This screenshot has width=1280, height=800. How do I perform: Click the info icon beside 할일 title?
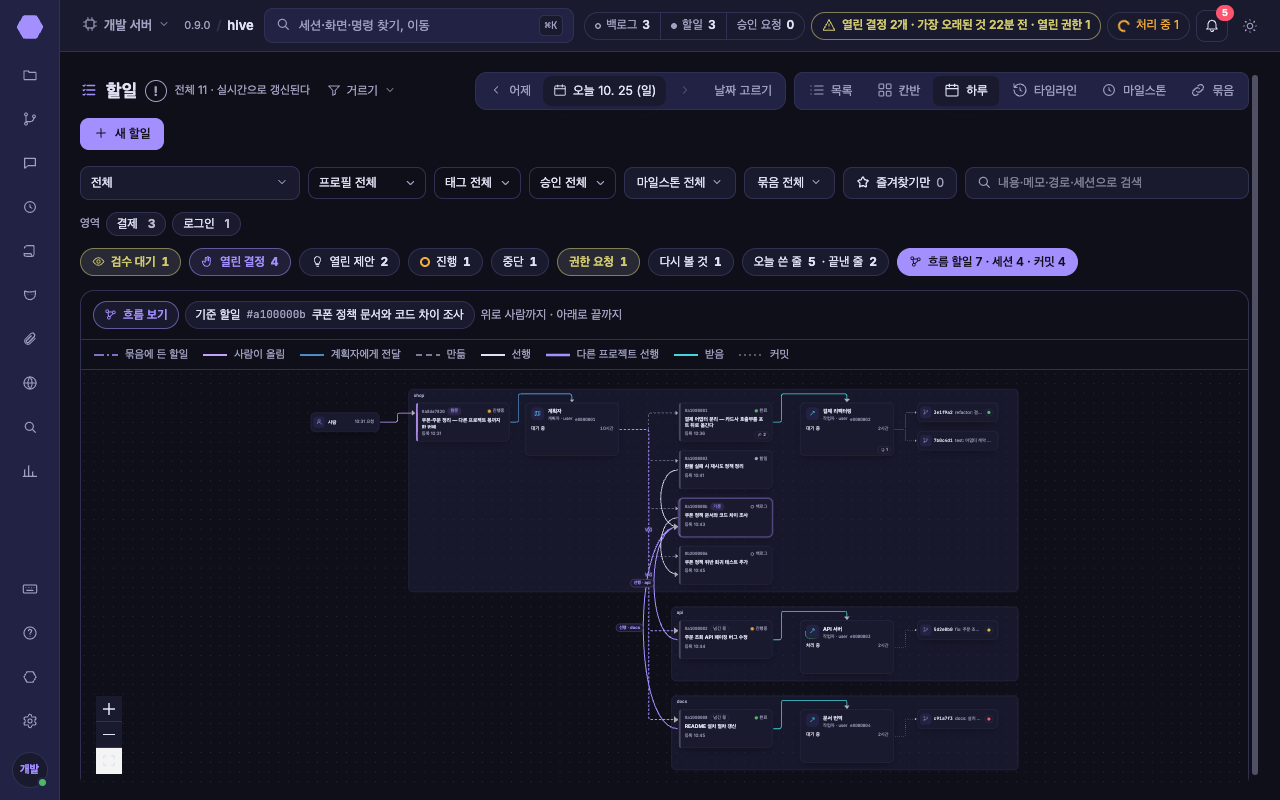click(156, 91)
